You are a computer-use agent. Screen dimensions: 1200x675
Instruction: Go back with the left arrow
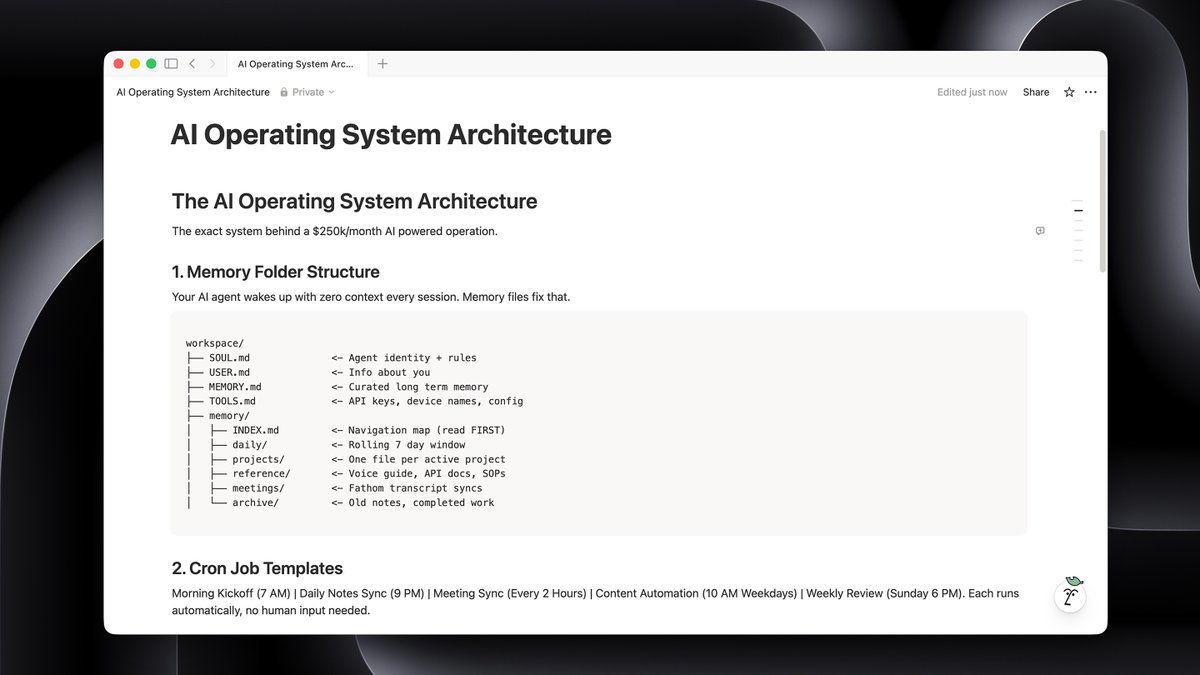(x=192, y=64)
